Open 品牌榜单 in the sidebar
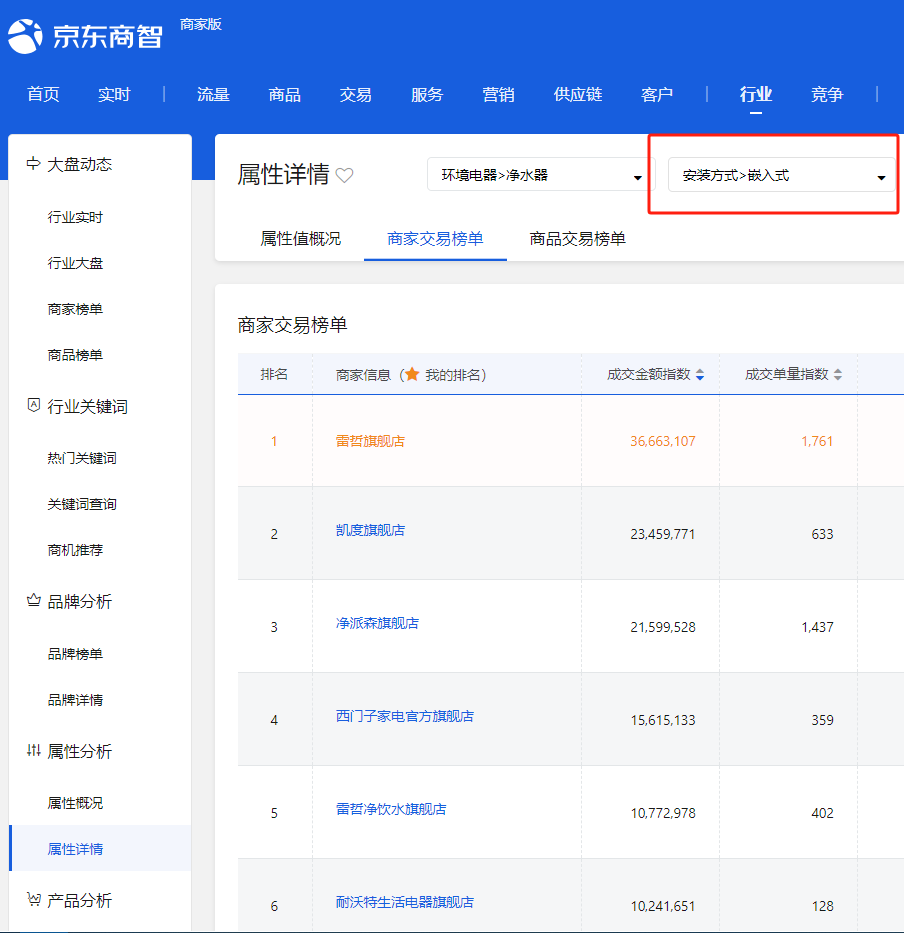Image resolution: width=904 pixels, height=933 pixels. tap(75, 653)
